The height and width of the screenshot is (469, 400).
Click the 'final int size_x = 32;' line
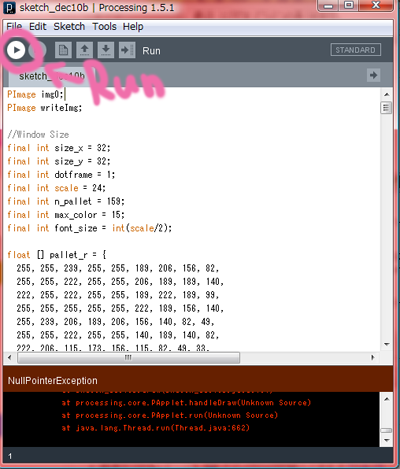[x=59, y=148]
